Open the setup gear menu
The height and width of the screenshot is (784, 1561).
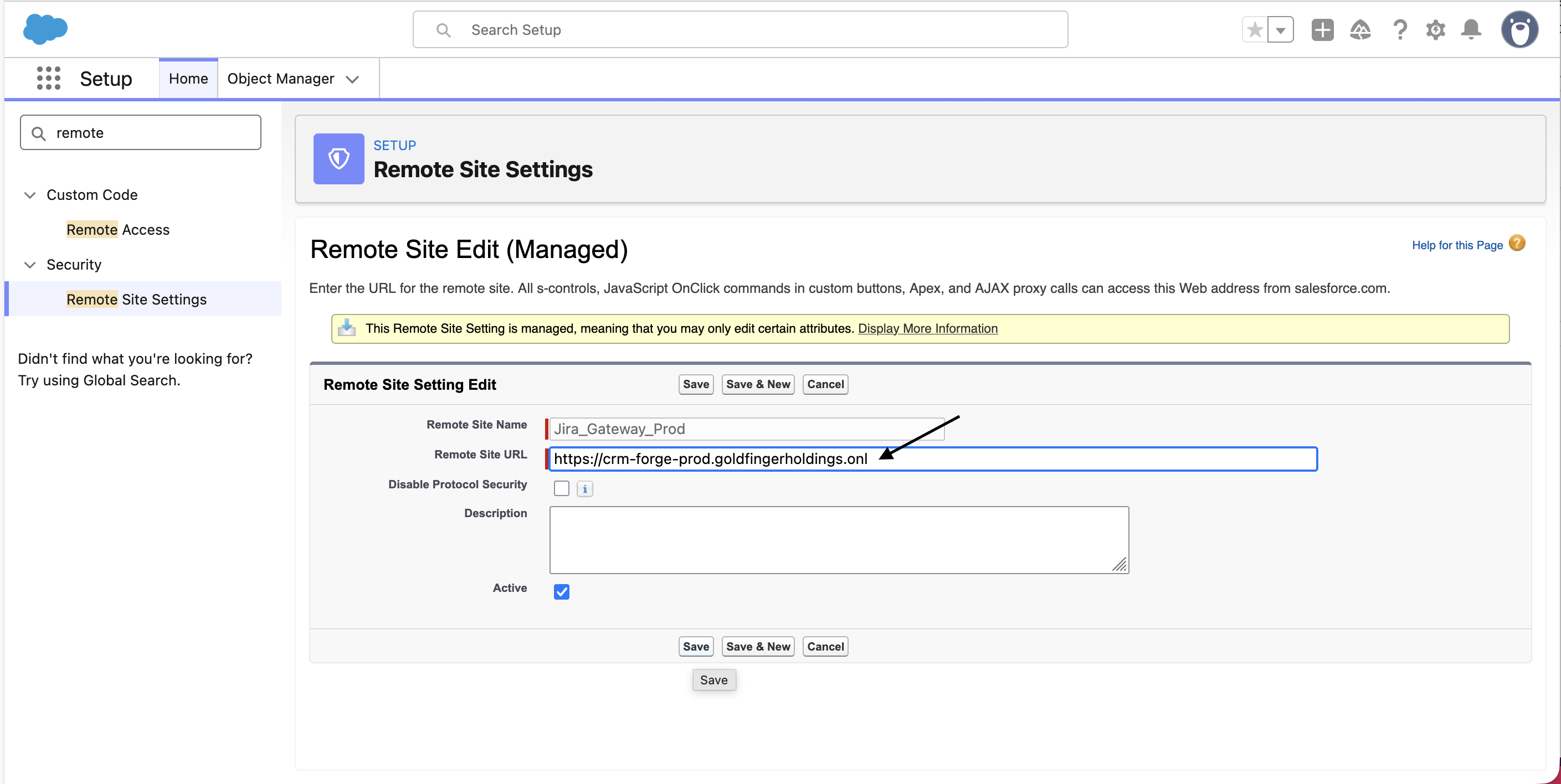(x=1436, y=30)
